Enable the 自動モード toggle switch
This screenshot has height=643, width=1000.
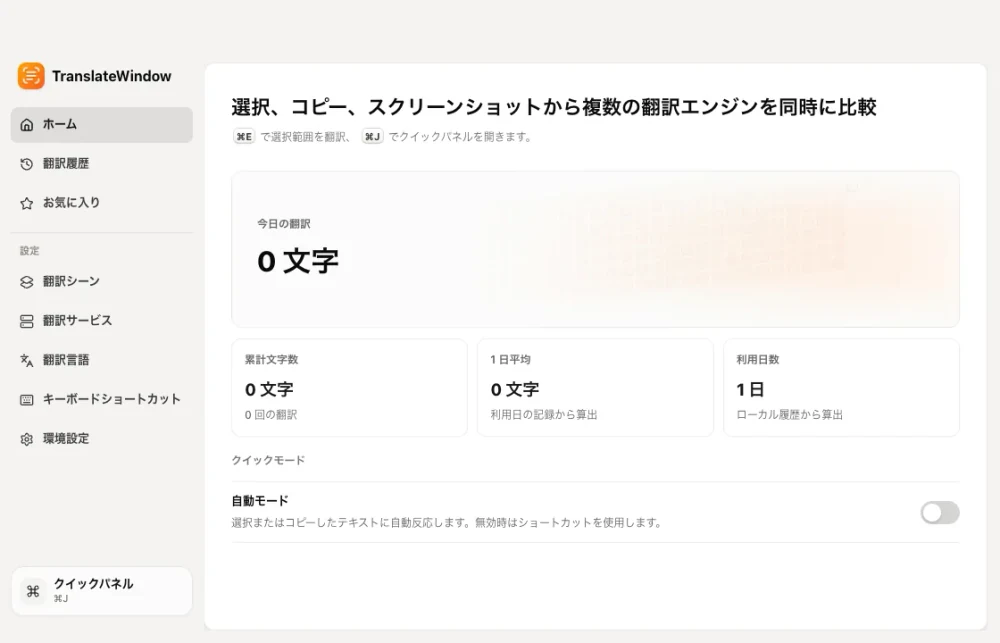click(x=939, y=512)
